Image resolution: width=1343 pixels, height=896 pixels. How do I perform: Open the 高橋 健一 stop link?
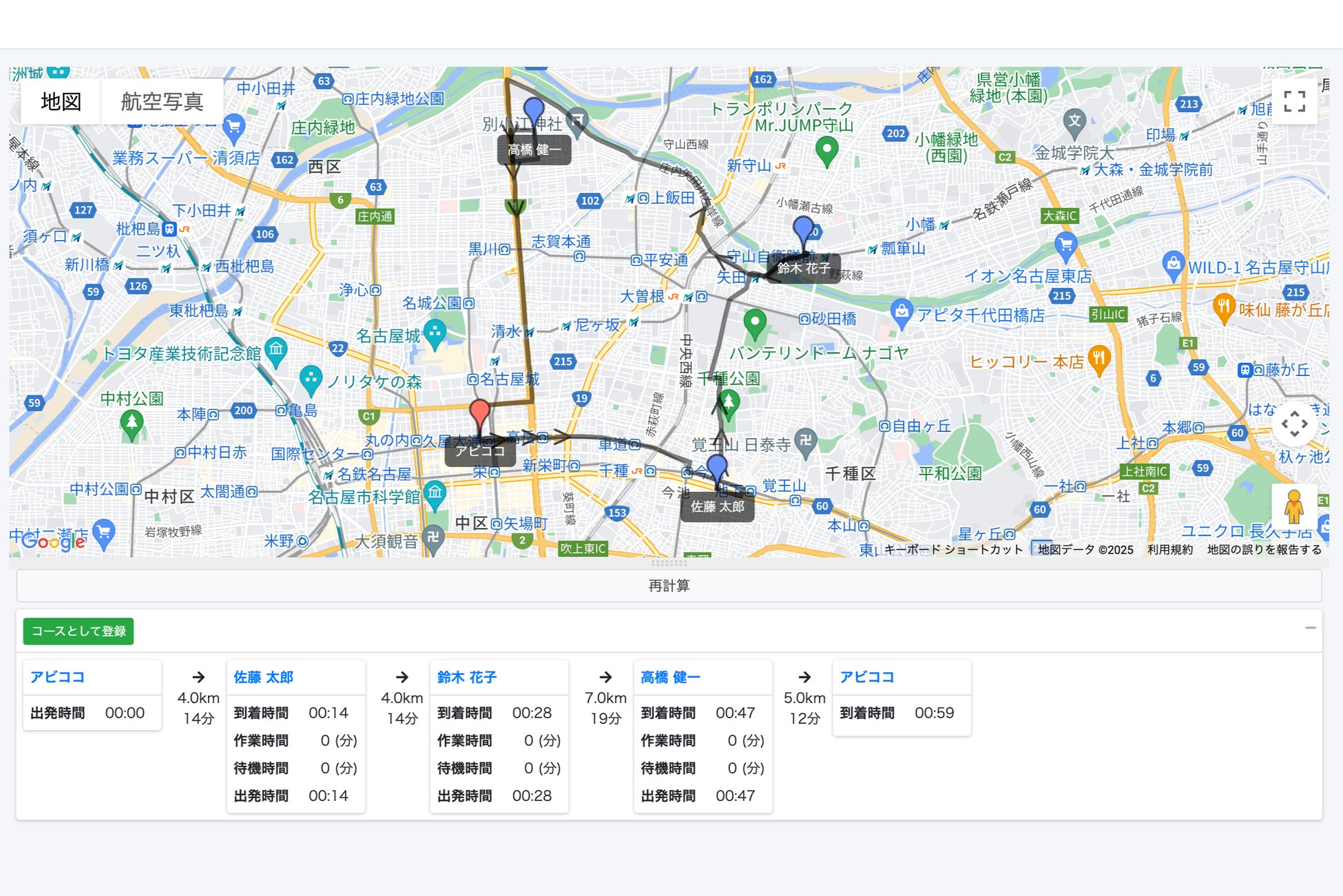coord(670,678)
